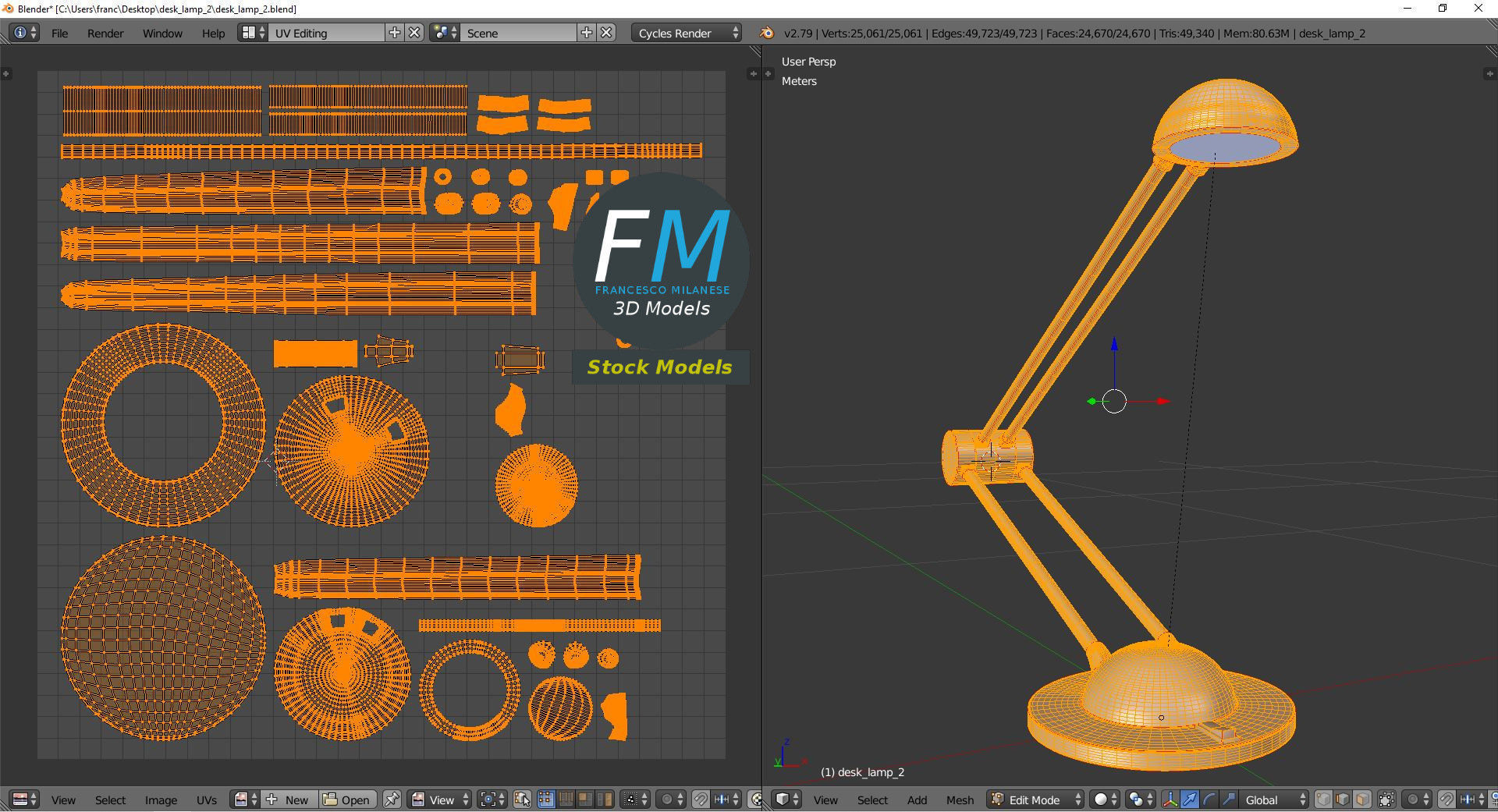This screenshot has height=812, width=1498.
Task: Add a new scene with the plus icon
Action: [587, 33]
